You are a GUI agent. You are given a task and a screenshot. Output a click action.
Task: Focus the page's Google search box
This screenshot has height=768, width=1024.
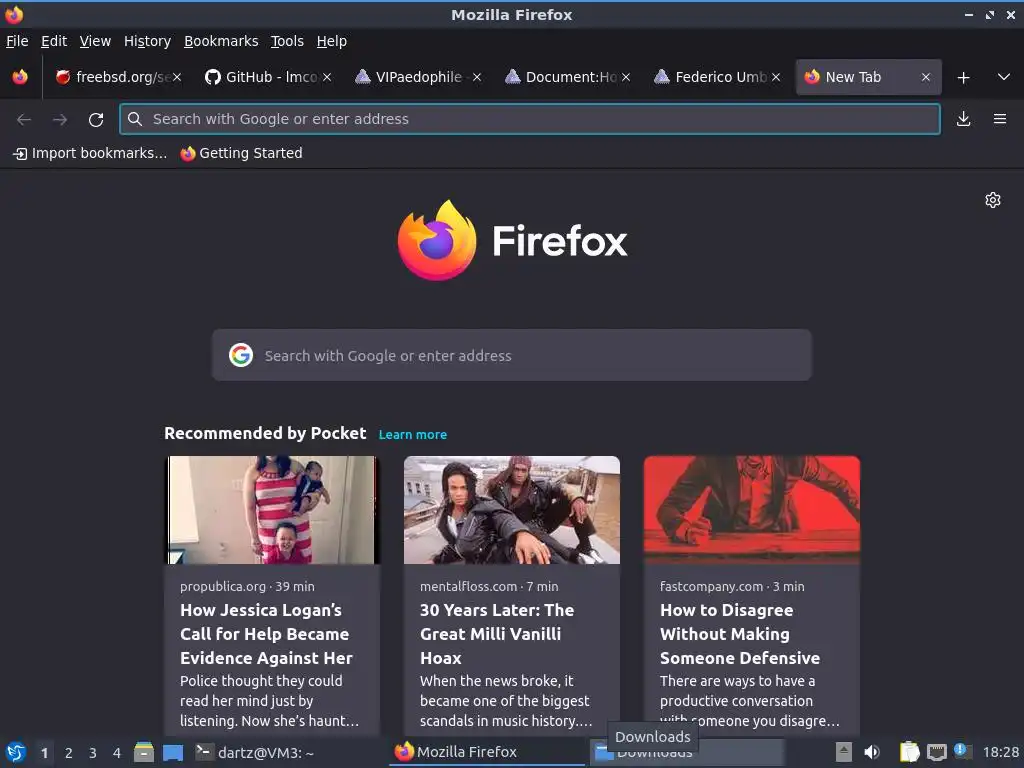coord(511,355)
